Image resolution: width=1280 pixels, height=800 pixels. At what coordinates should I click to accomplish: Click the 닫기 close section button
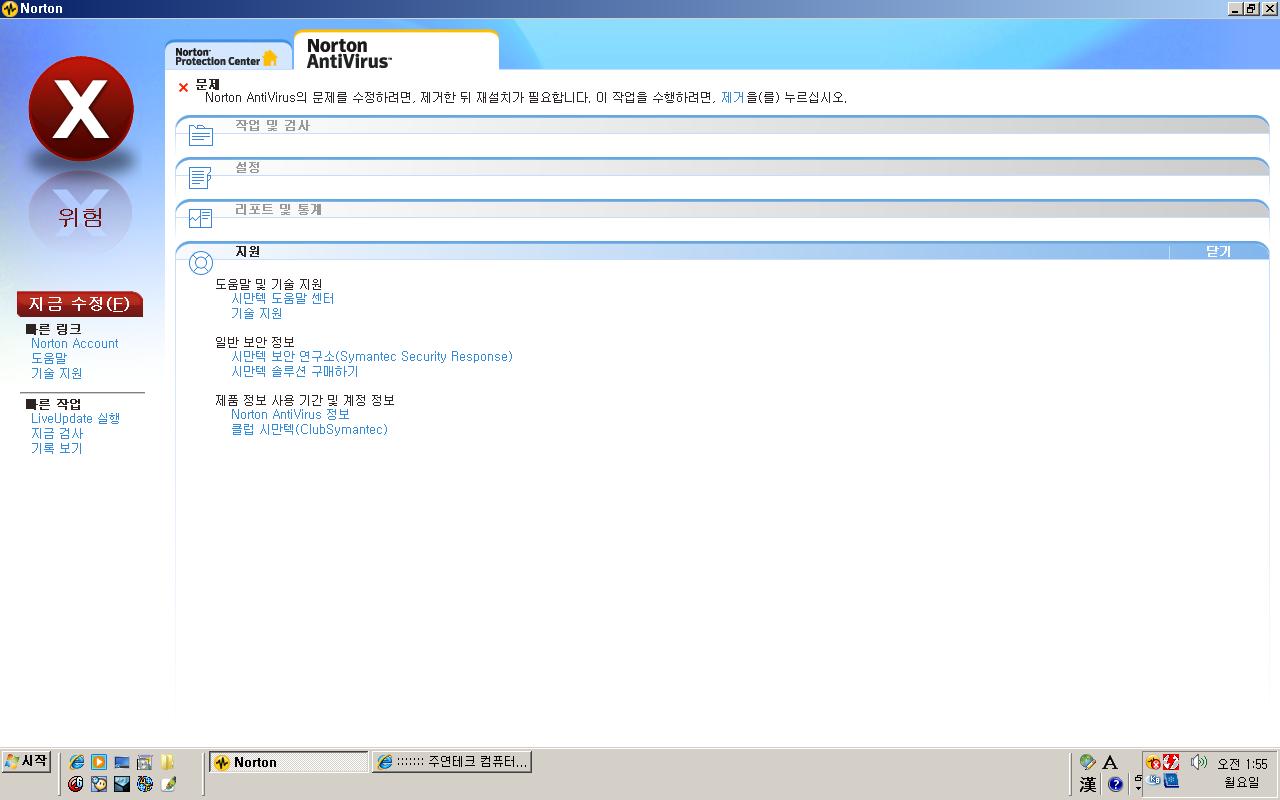tap(1218, 251)
